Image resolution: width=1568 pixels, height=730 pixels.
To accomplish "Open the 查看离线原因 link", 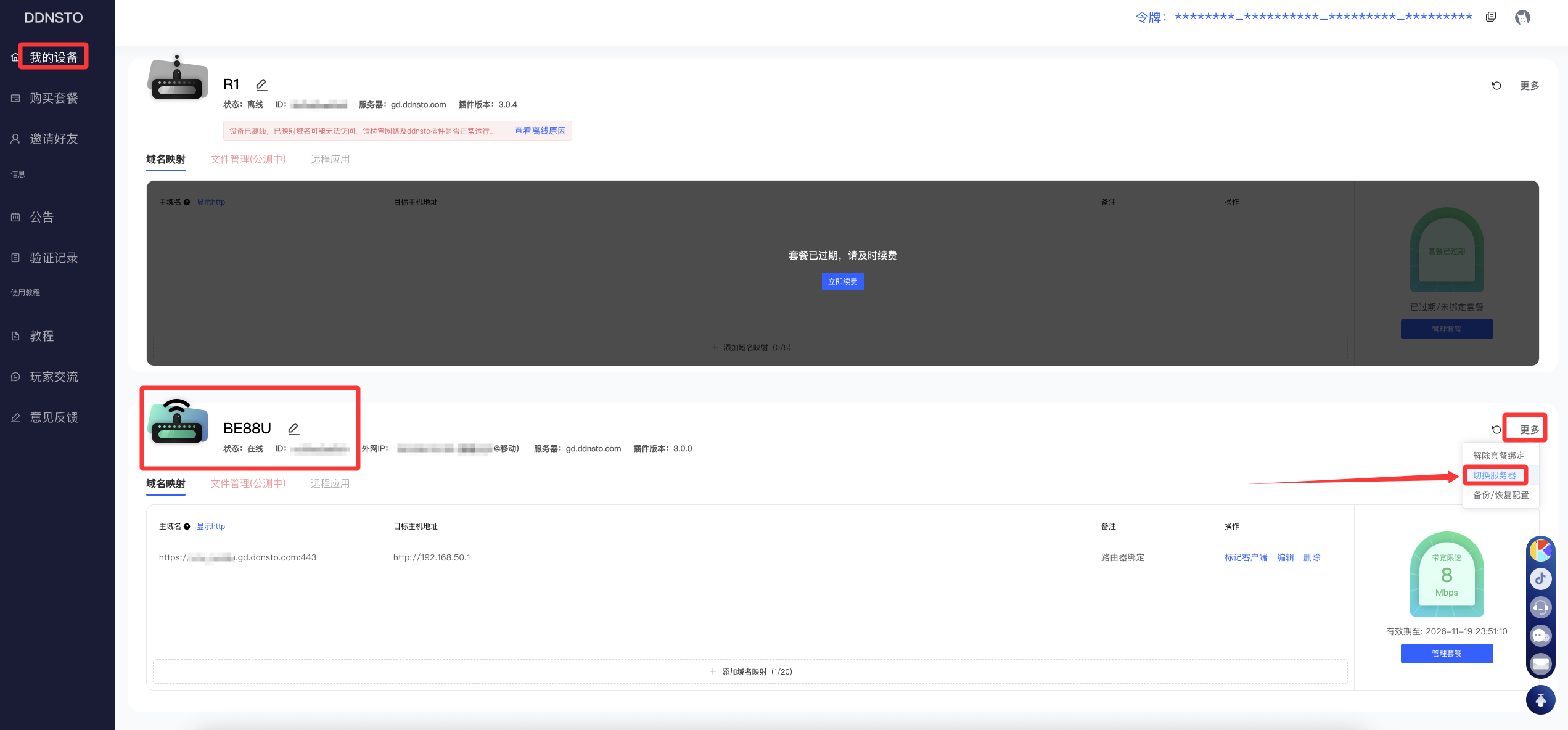I will point(540,131).
